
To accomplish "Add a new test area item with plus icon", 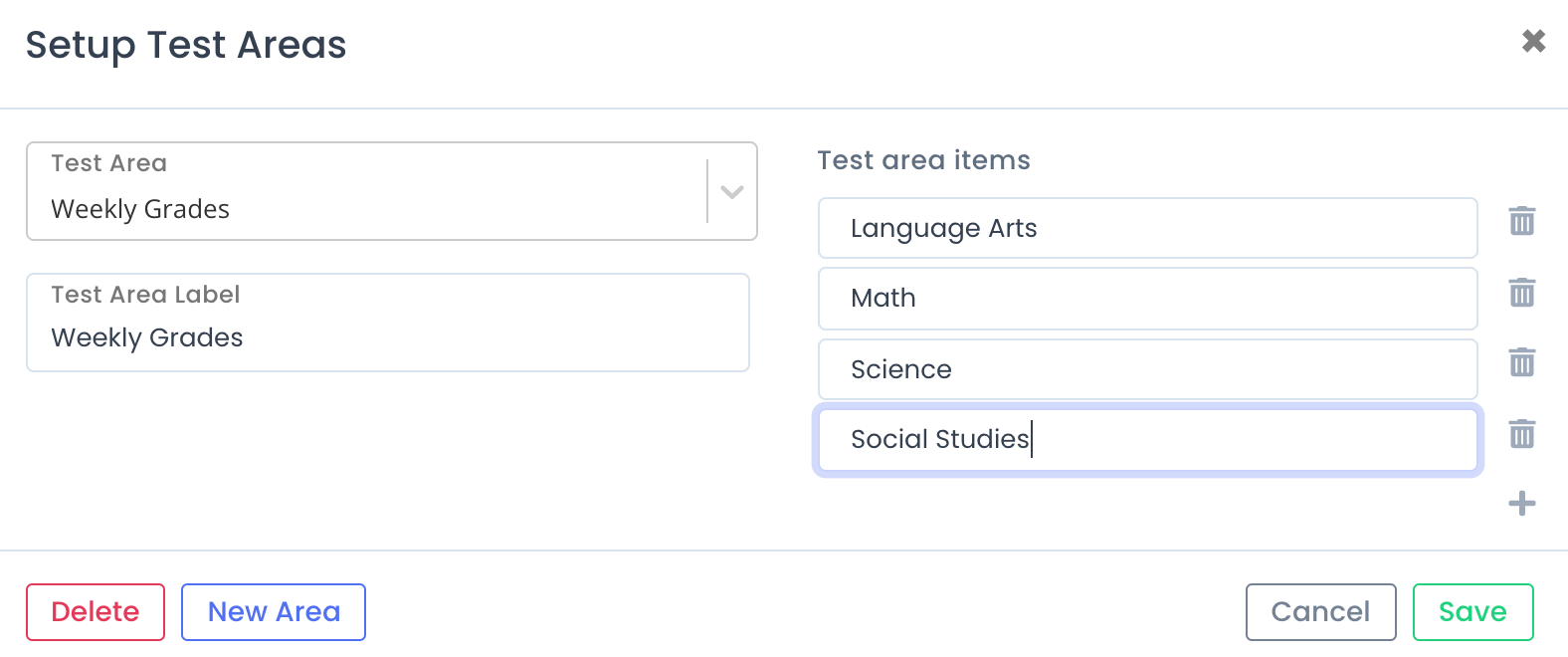I will coord(1522,504).
